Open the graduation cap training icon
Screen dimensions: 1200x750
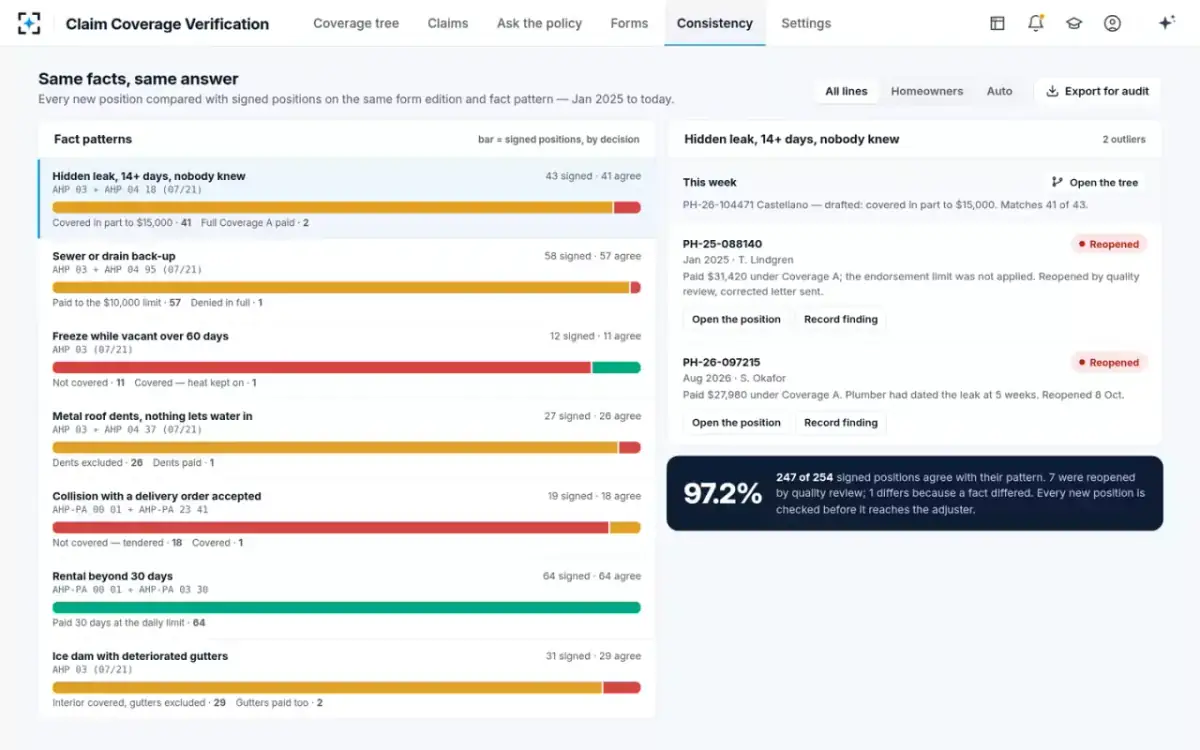[1074, 23]
